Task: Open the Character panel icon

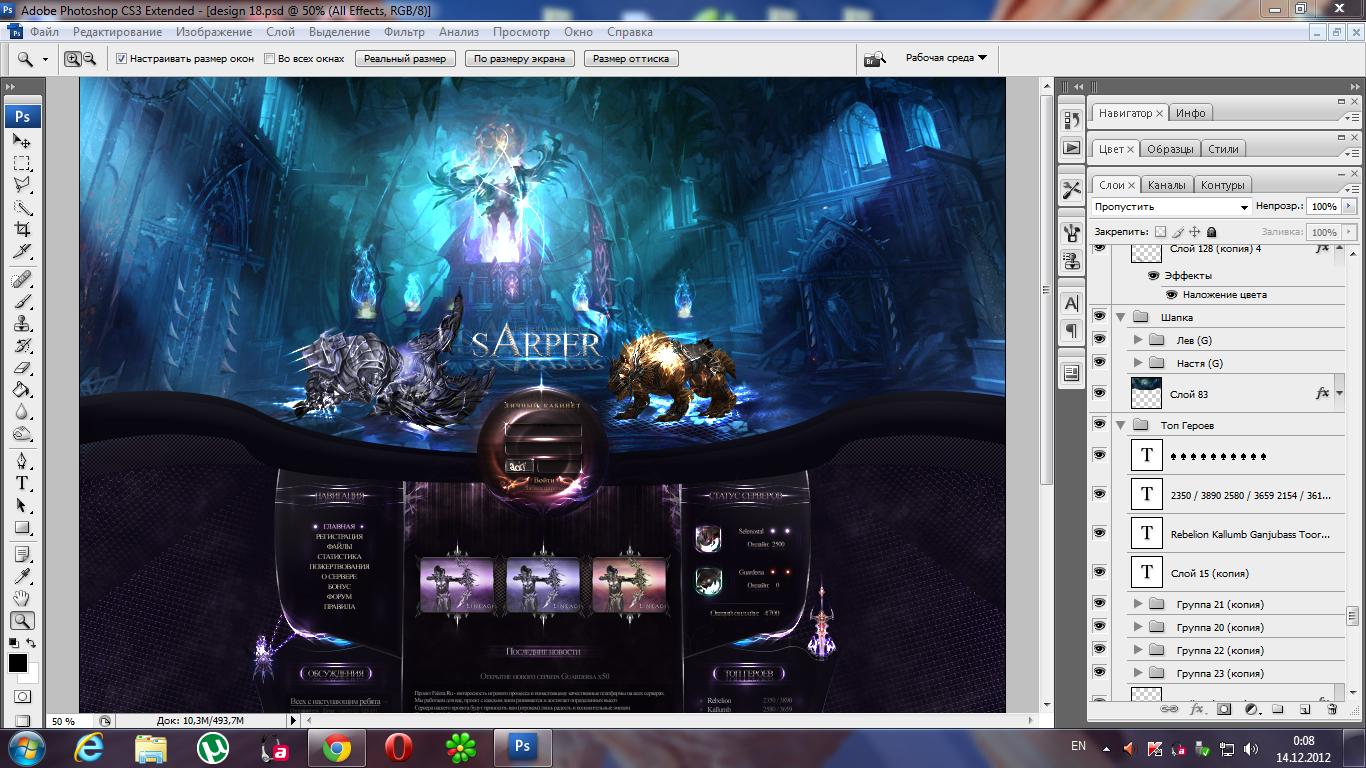Action: tap(1071, 303)
